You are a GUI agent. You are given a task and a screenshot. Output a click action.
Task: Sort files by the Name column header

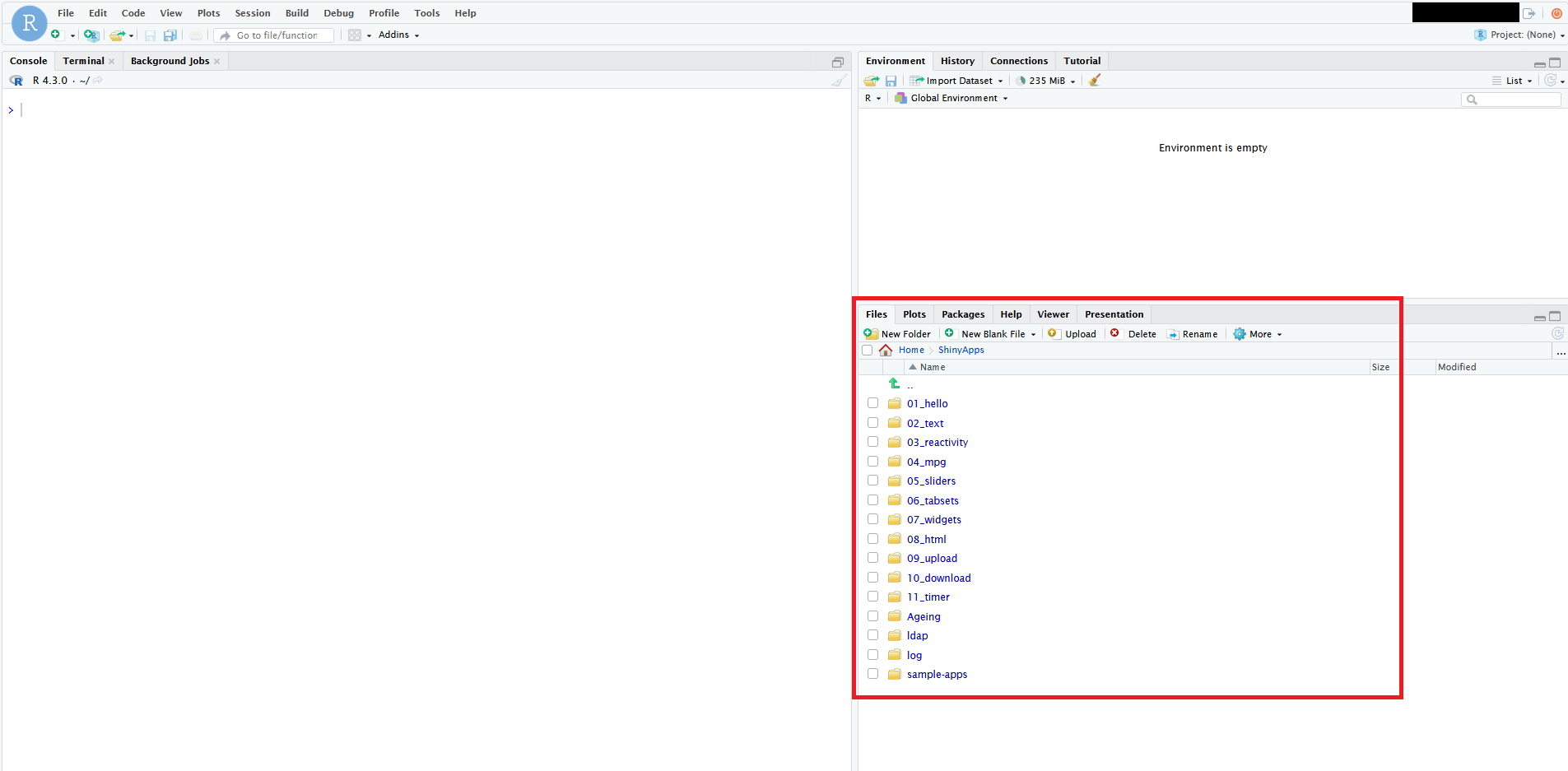[932, 367]
